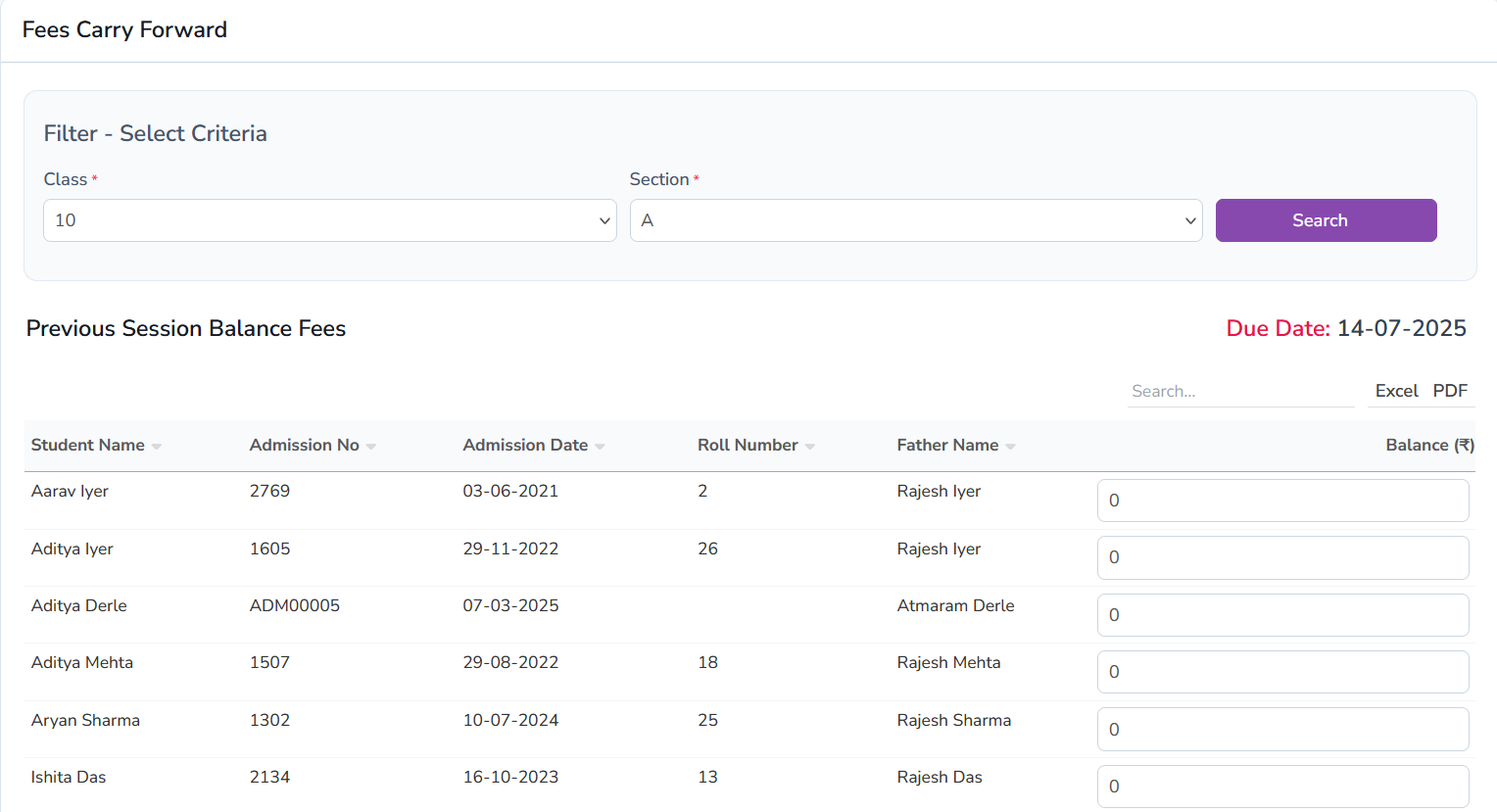Edit balance field for Aryan Sharma
Screen dimensions: 1497x812
pyautogui.click(x=1282, y=730)
